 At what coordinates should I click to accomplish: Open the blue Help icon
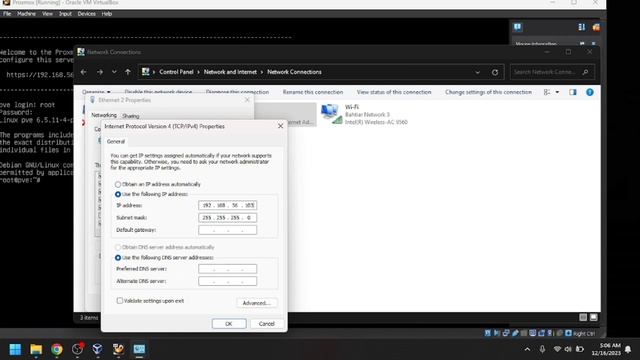590,92
